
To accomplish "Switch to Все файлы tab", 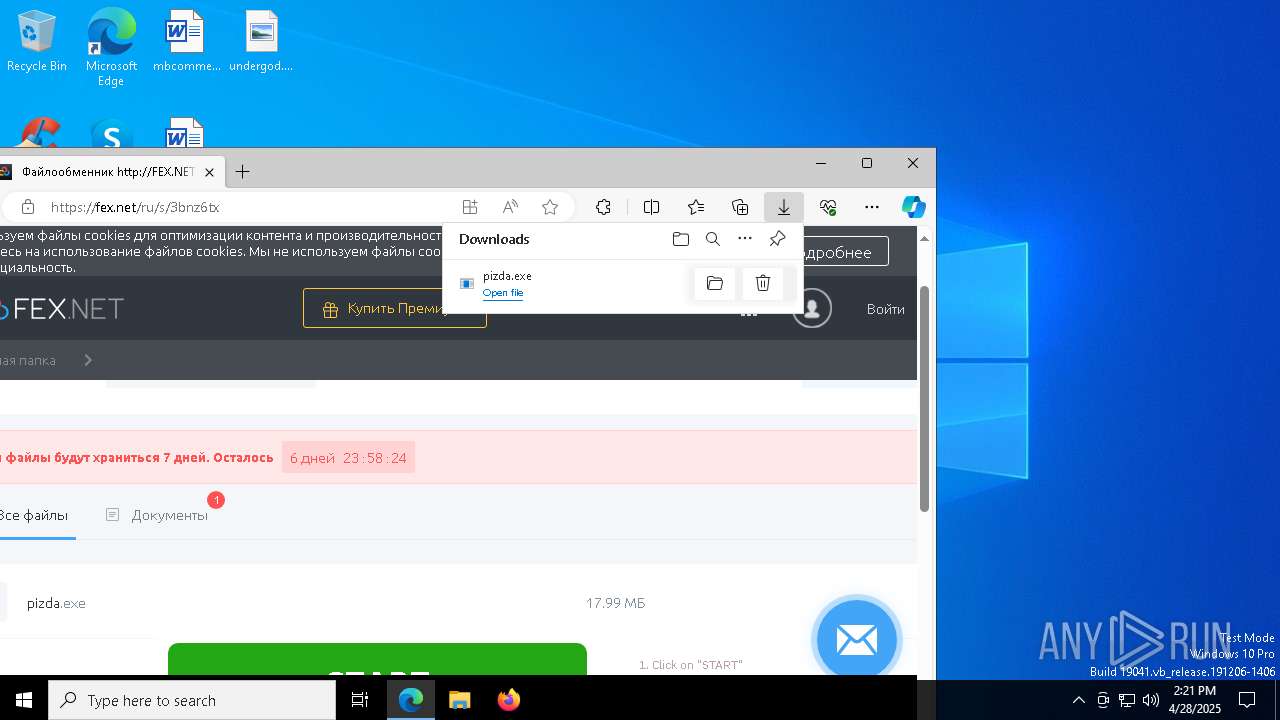I will pyautogui.click(x=34, y=515).
